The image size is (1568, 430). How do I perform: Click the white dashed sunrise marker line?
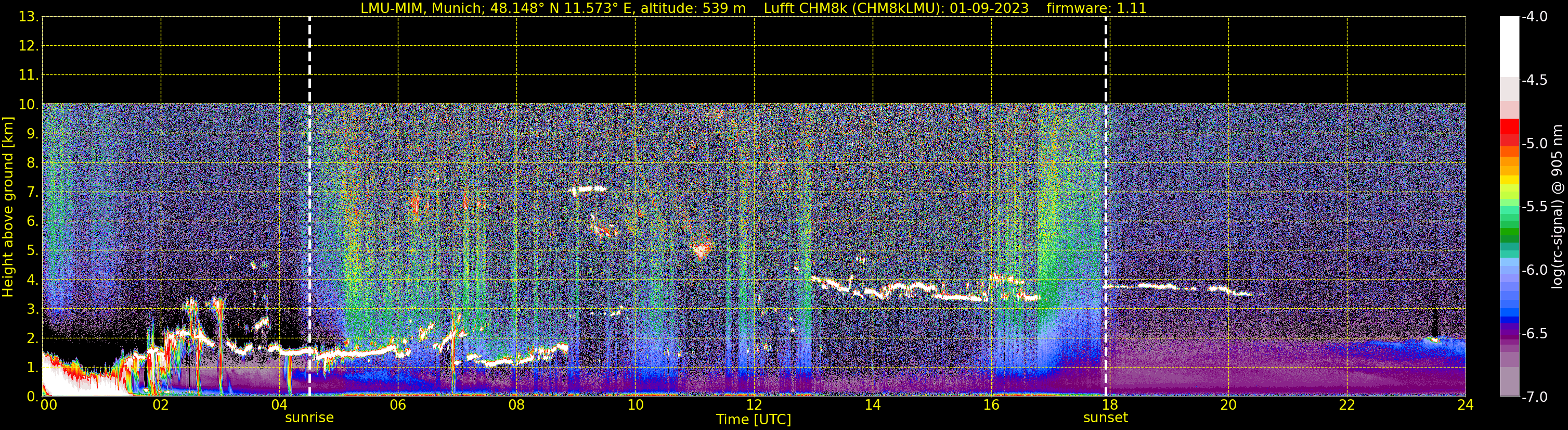309,207
